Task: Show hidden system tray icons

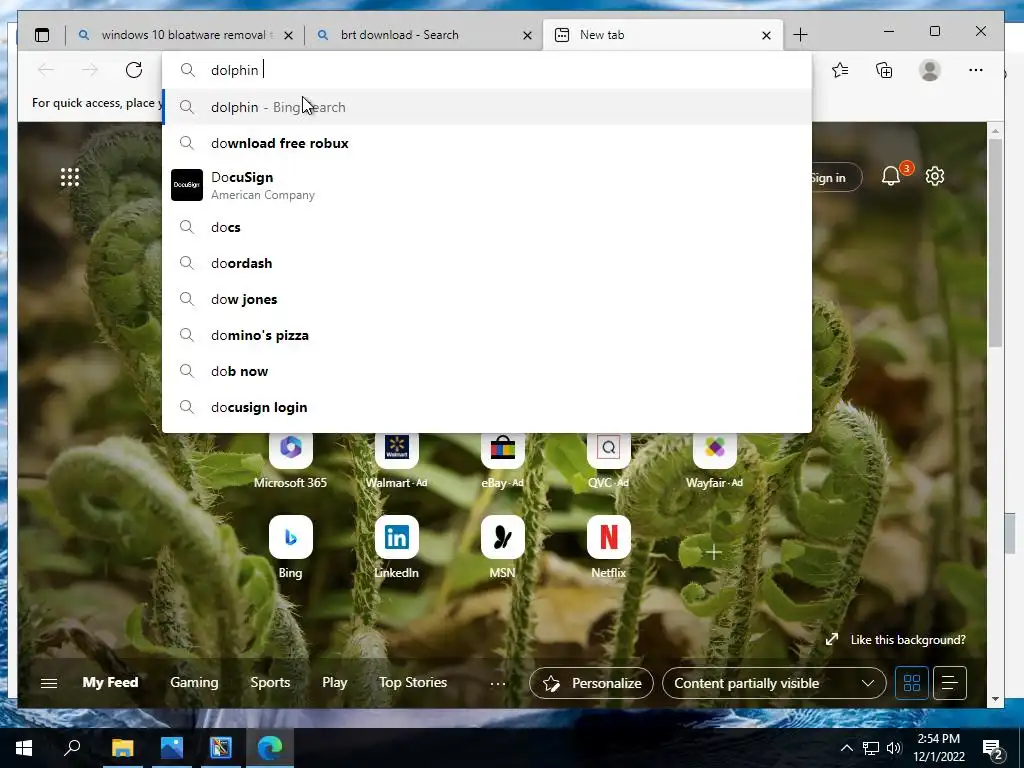Action: pos(846,748)
